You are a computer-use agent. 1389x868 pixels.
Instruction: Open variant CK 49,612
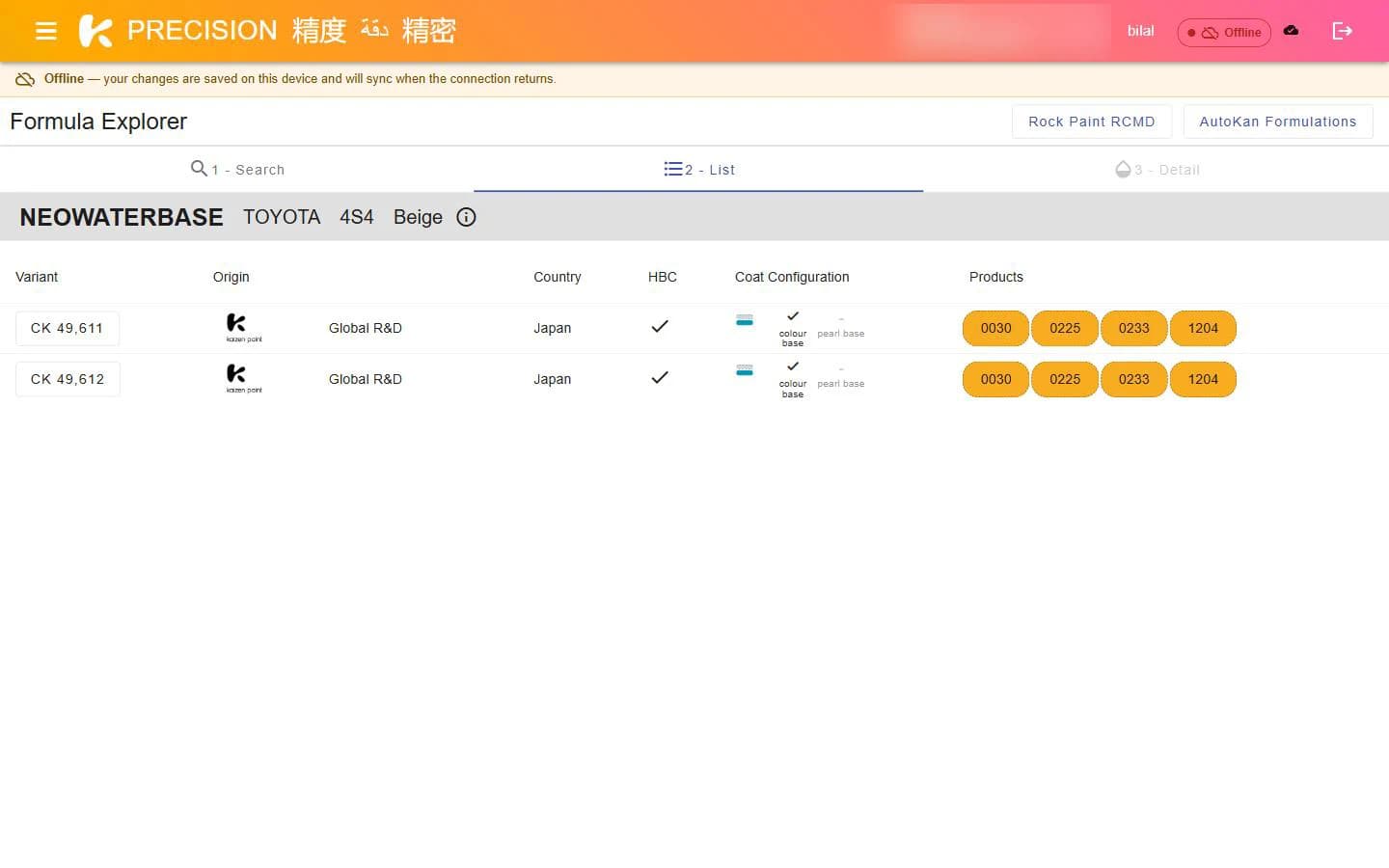click(68, 379)
